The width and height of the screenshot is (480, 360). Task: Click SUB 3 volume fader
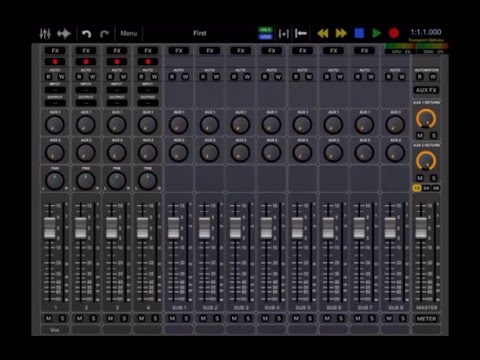[235, 228]
